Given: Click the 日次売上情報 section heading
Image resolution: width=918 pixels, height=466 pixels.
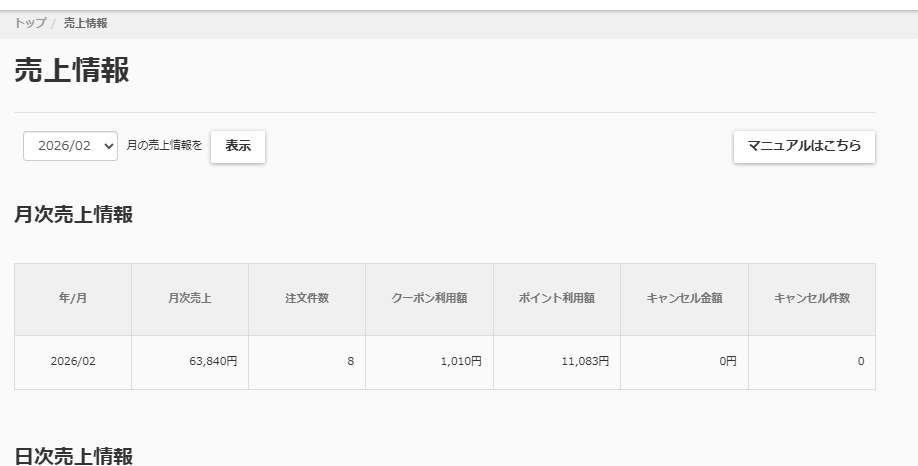Looking at the screenshot, I should click(x=73, y=456).
